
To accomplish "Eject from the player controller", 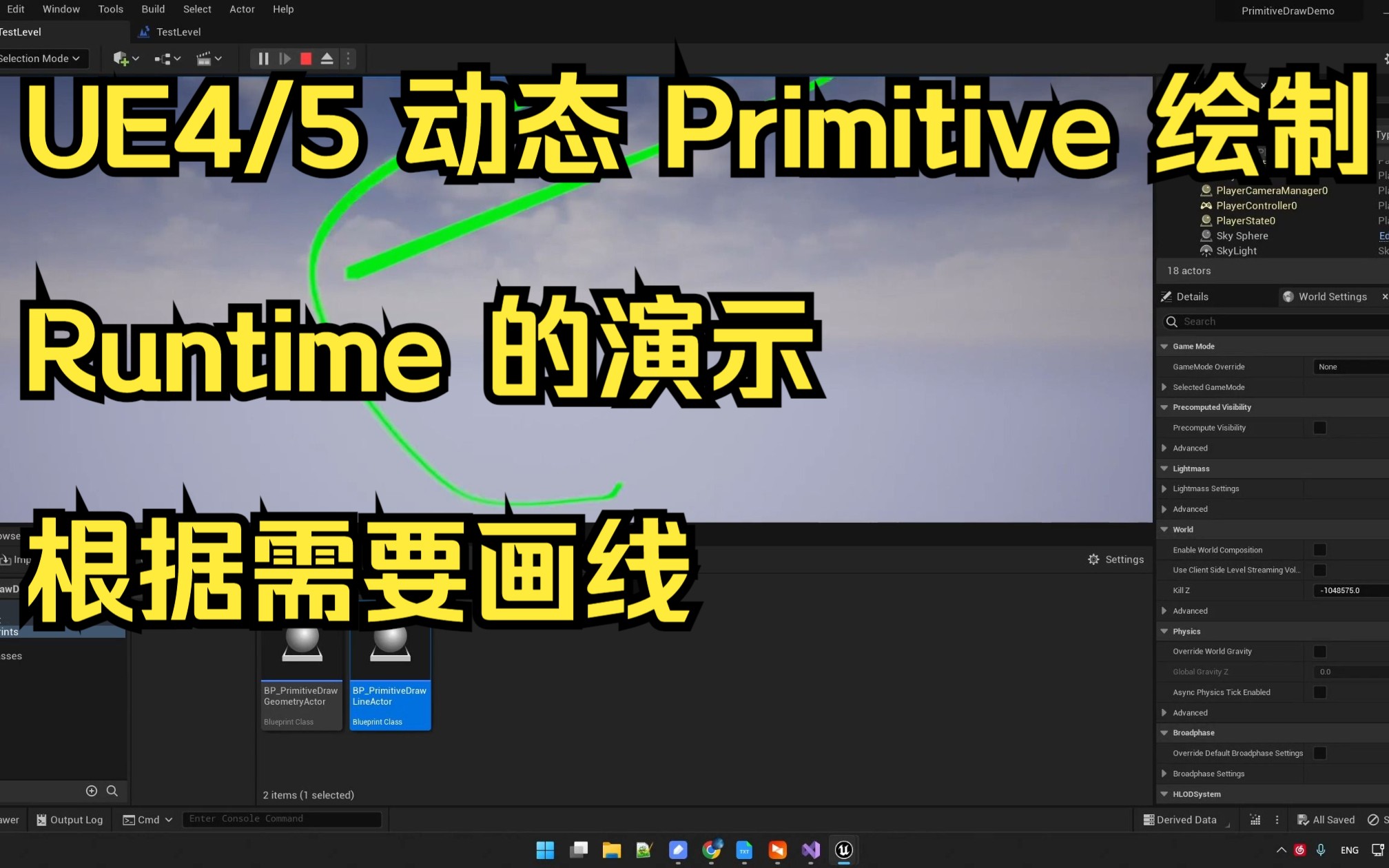I will pos(327,59).
